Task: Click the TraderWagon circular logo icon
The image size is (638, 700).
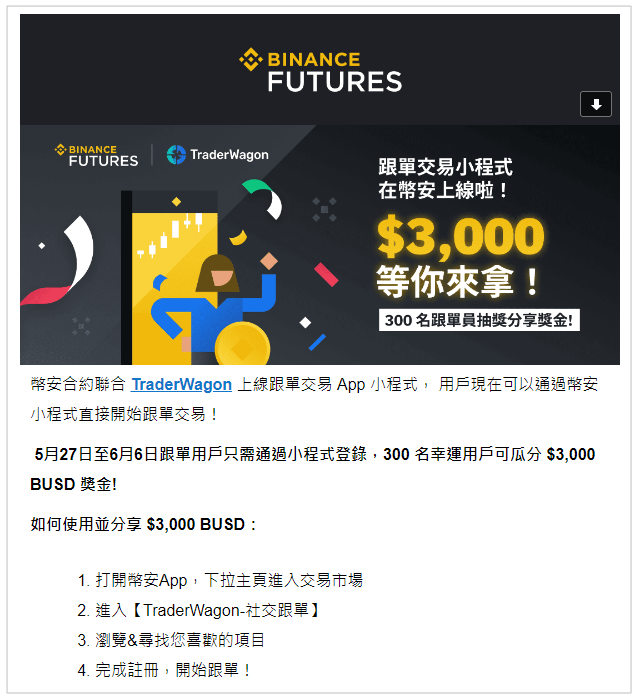Action: tap(176, 154)
